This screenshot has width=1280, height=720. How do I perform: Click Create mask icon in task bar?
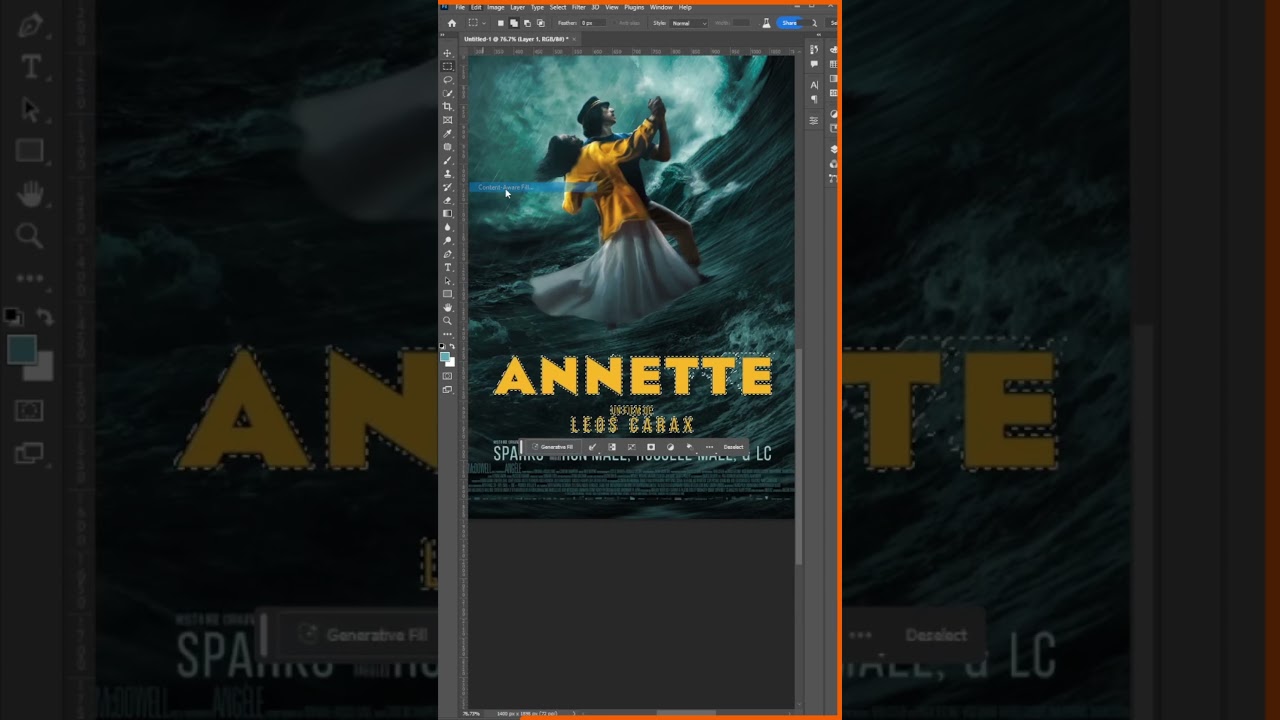651,447
